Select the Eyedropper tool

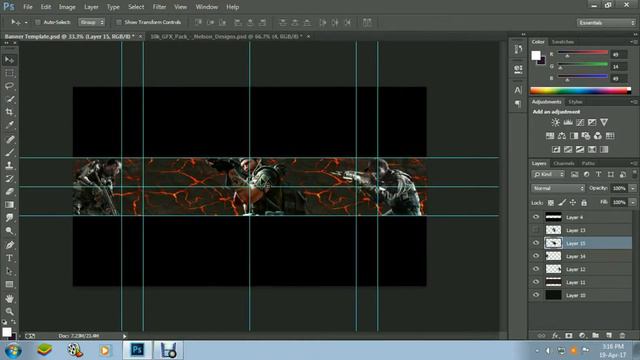click(x=9, y=125)
